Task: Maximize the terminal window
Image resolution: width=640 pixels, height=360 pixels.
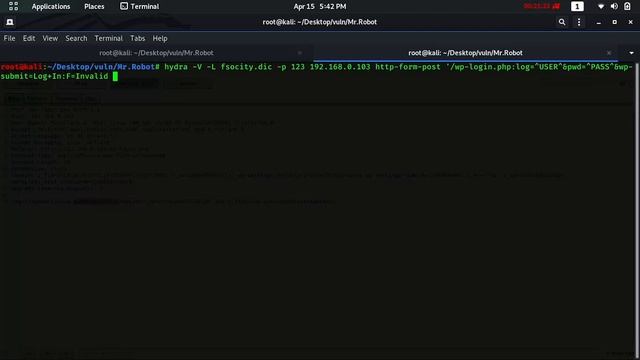Action: coord(615,22)
